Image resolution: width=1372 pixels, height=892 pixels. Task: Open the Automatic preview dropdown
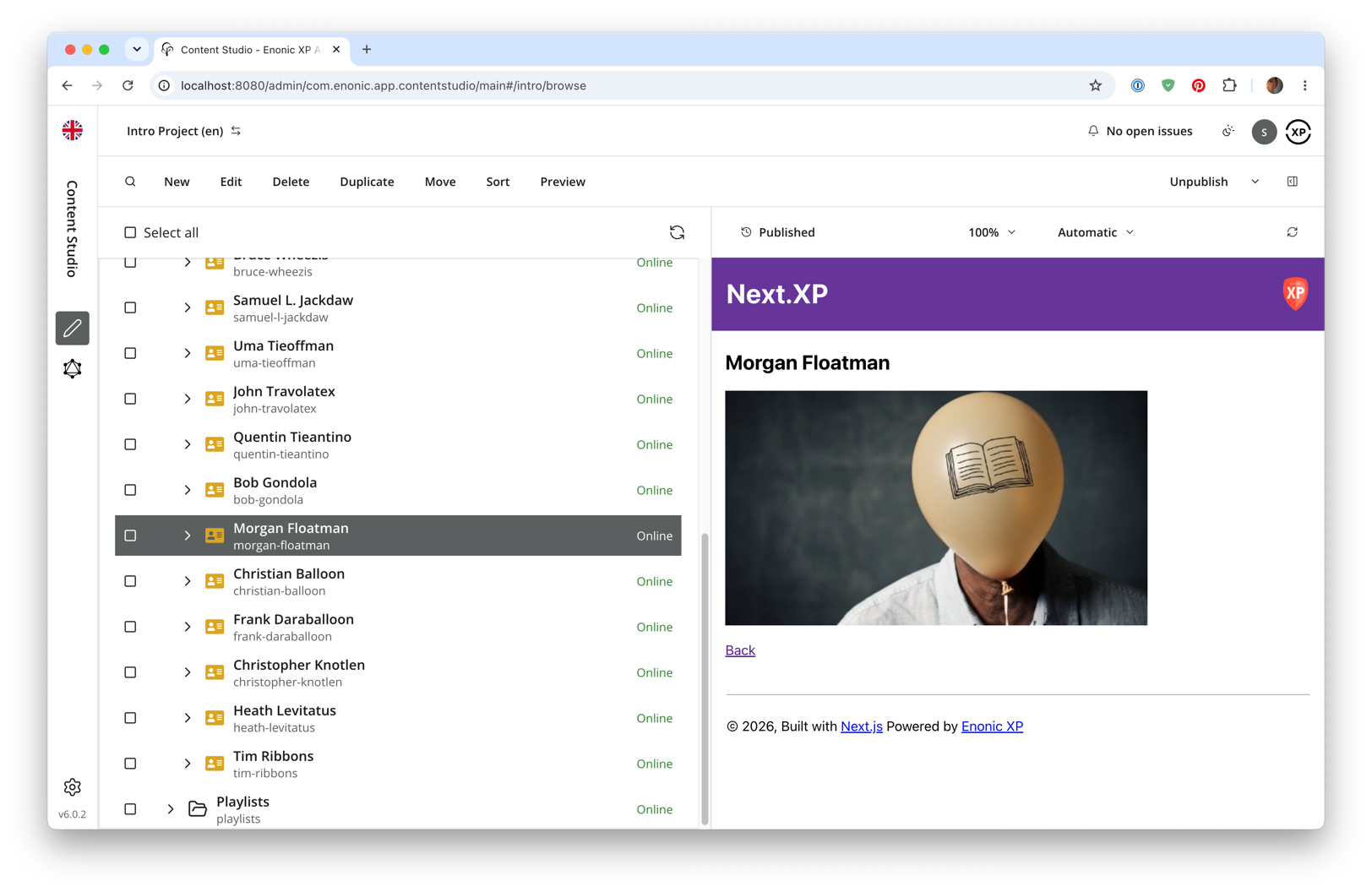1096,232
